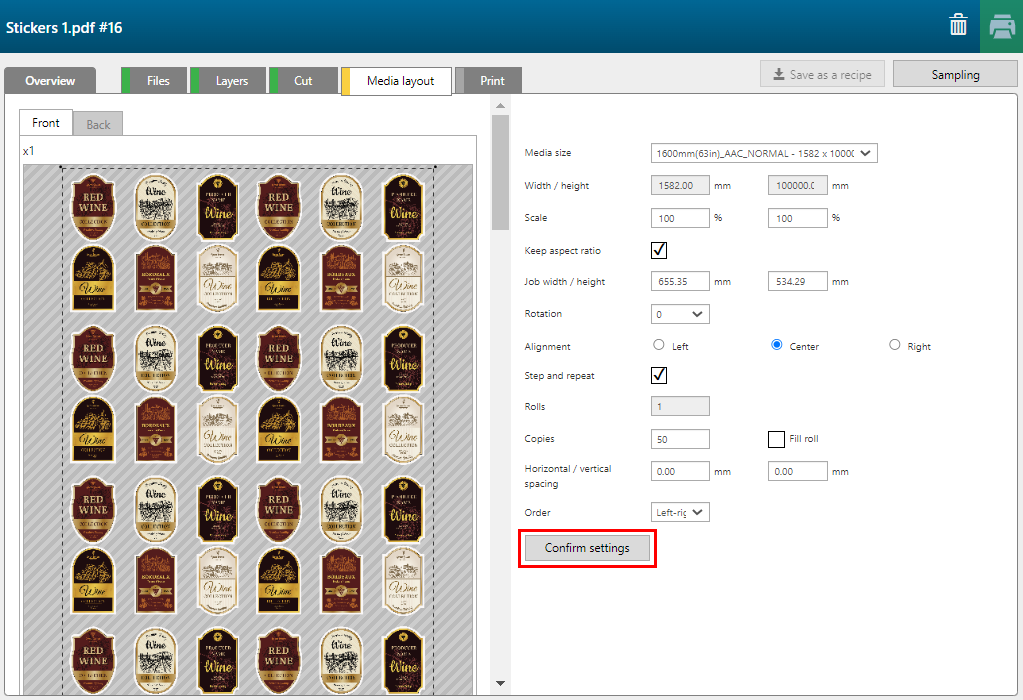Click the Copies input field
The width and height of the screenshot is (1023, 700).
(680, 439)
